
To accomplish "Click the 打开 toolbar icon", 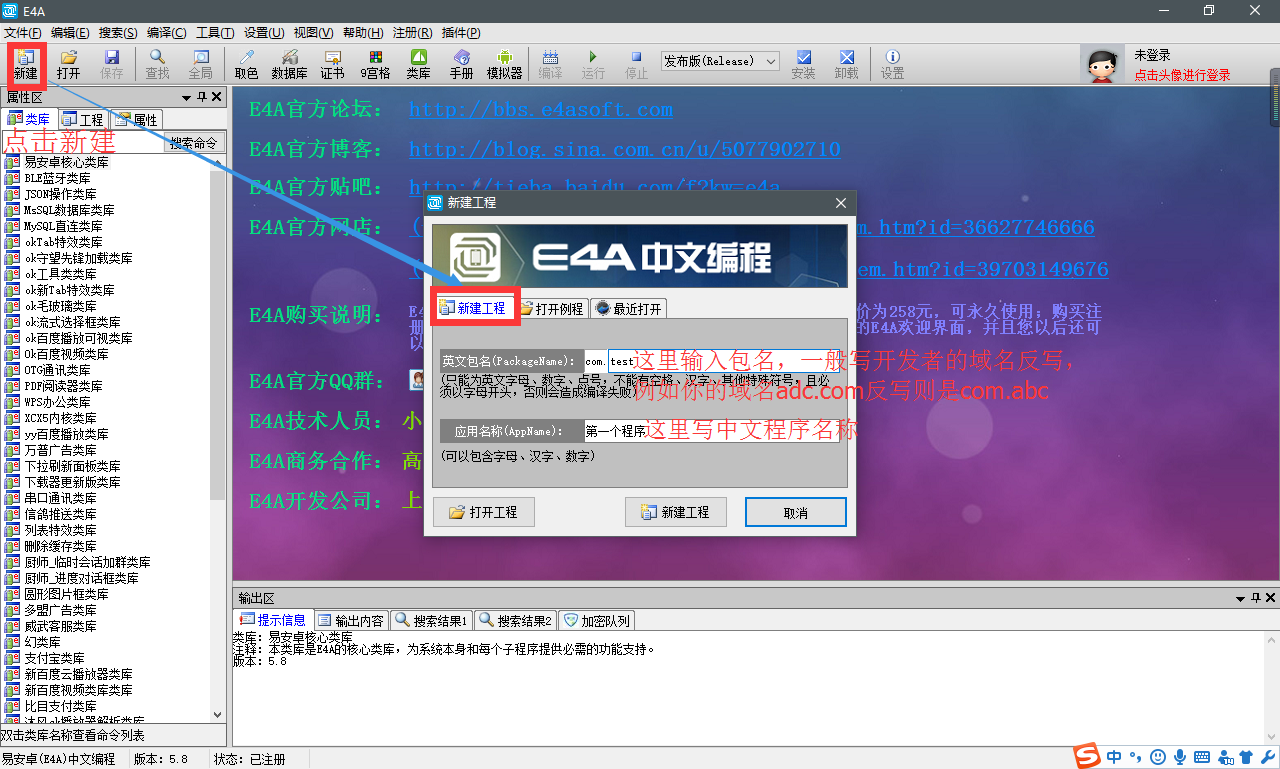I will click(68, 64).
